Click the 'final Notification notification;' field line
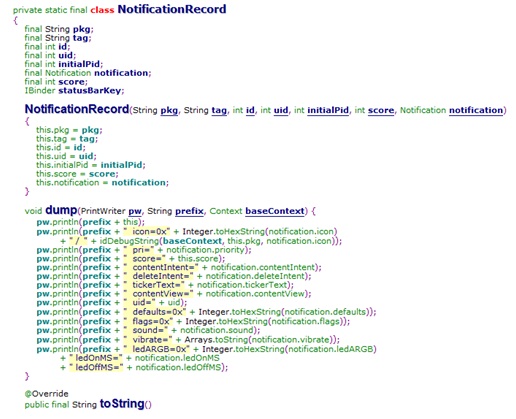The image size is (516, 419). coord(88,73)
